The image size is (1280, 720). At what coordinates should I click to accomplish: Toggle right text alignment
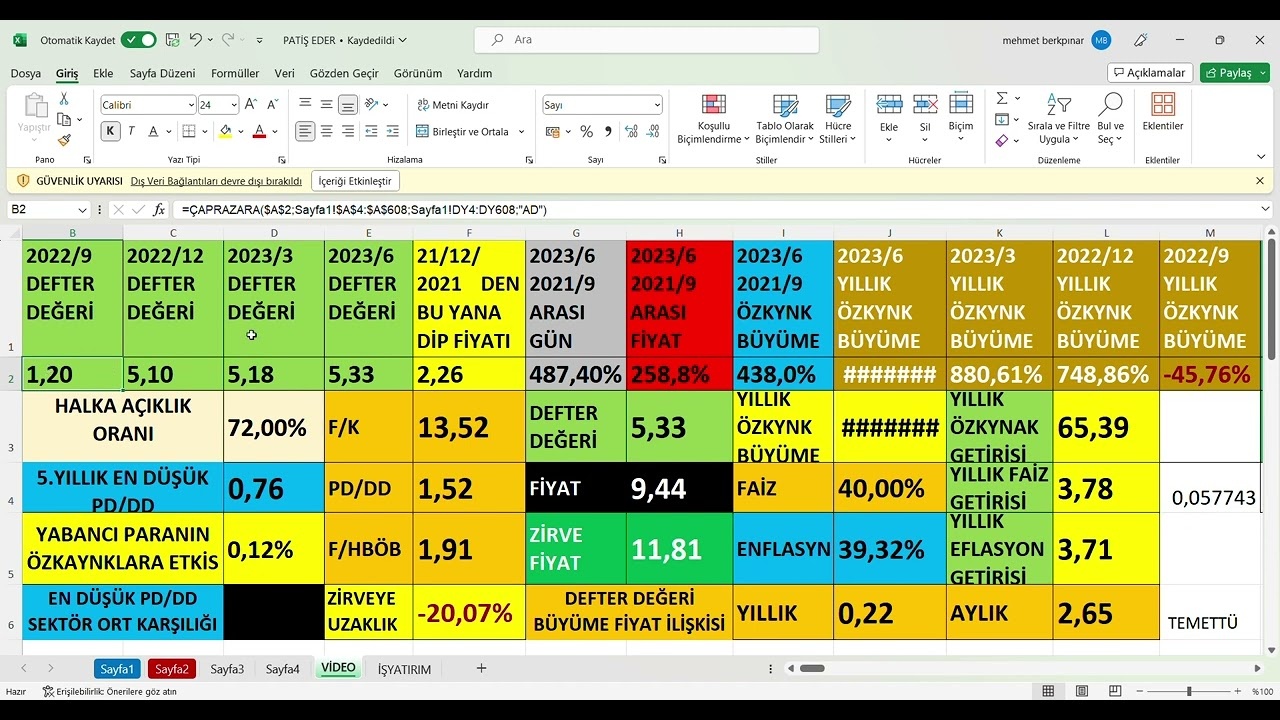348,131
